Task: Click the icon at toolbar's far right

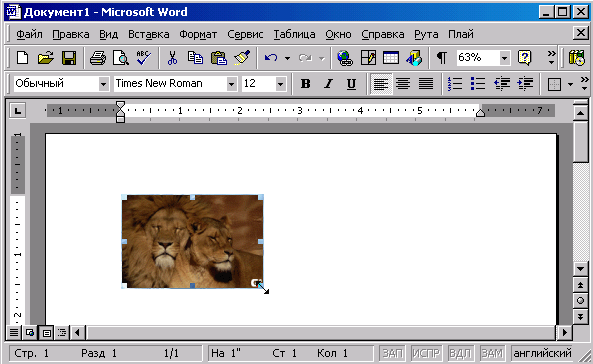Action: (576, 58)
